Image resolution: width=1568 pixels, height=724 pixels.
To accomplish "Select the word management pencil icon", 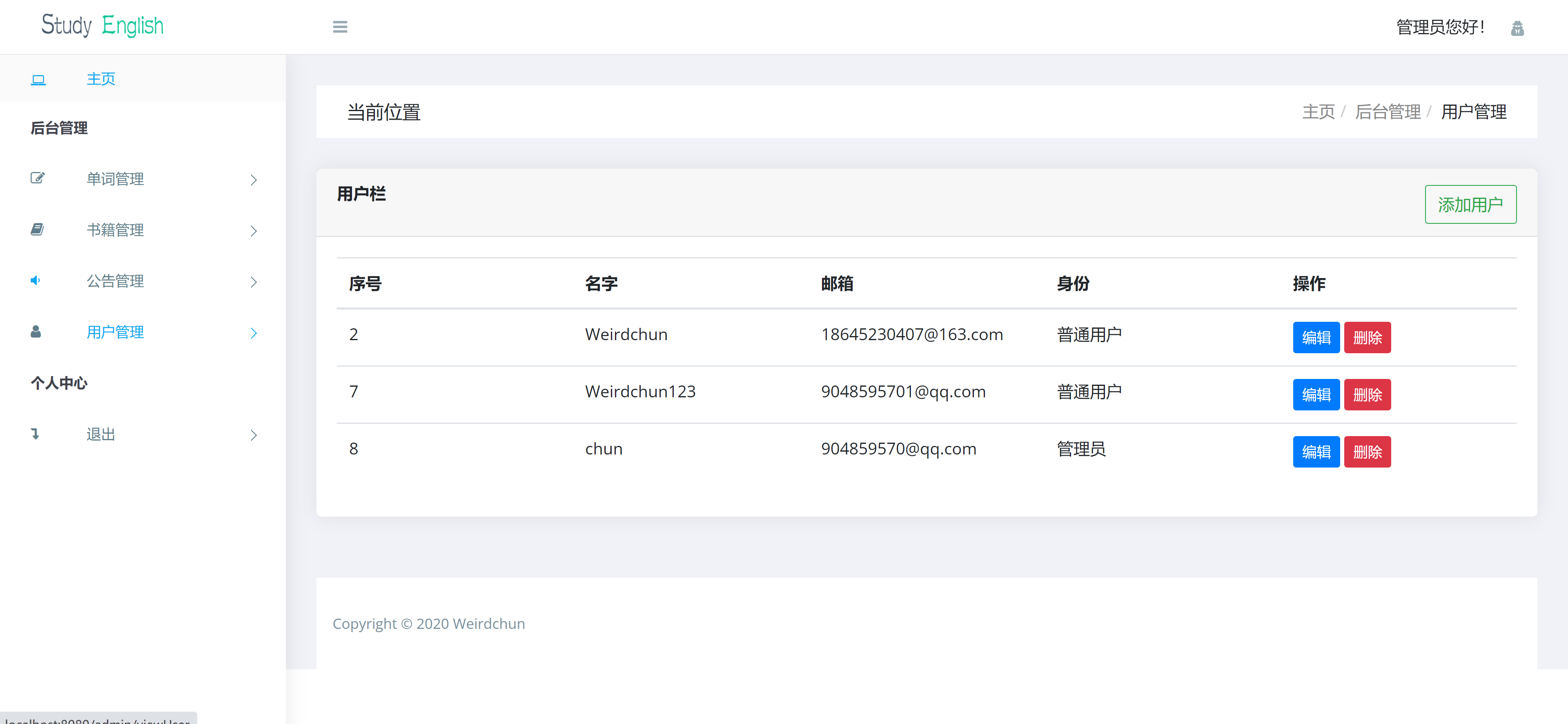I will coord(37,178).
